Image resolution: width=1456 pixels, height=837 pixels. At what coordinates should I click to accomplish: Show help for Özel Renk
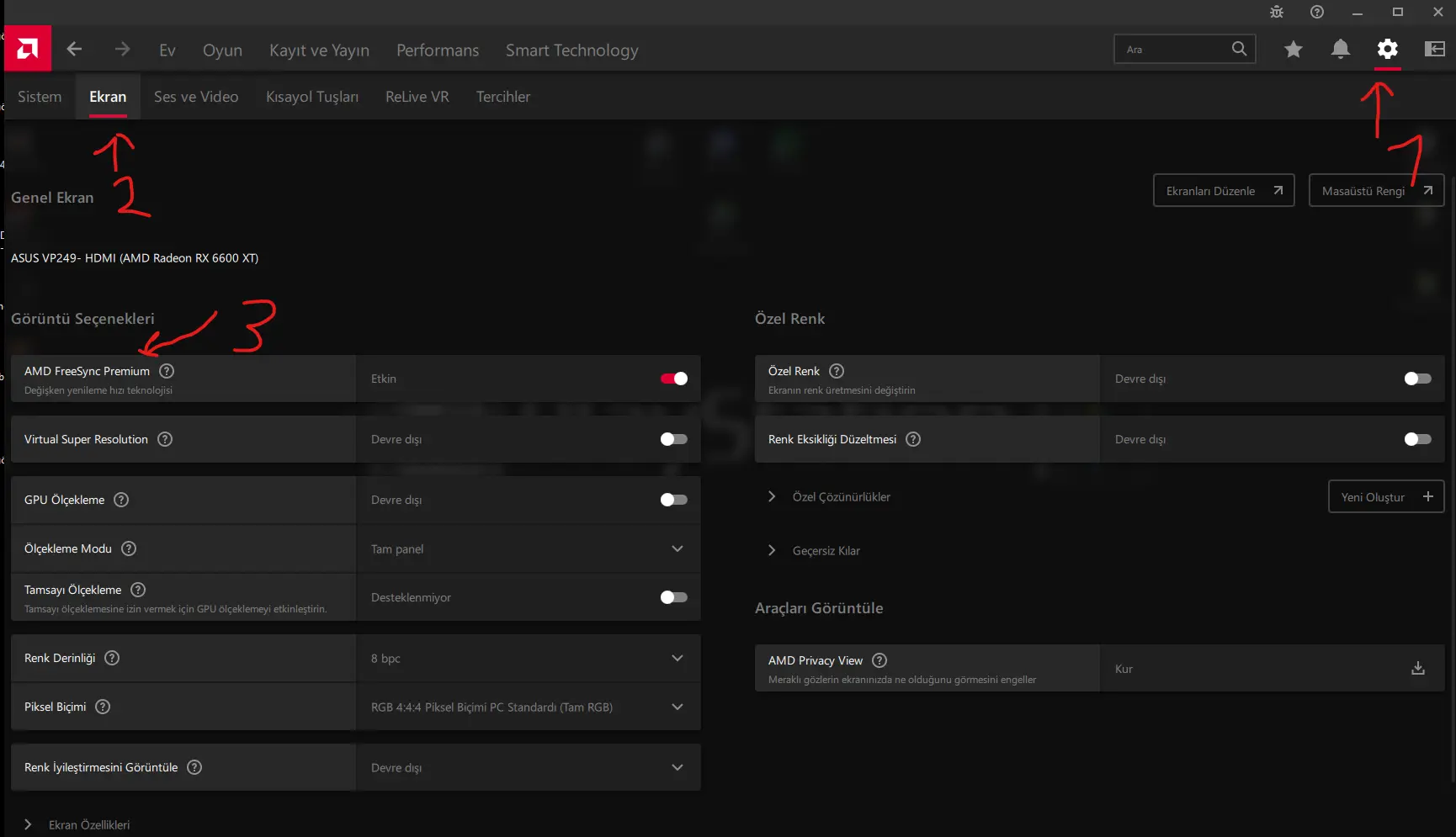pyautogui.click(x=837, y=371)
